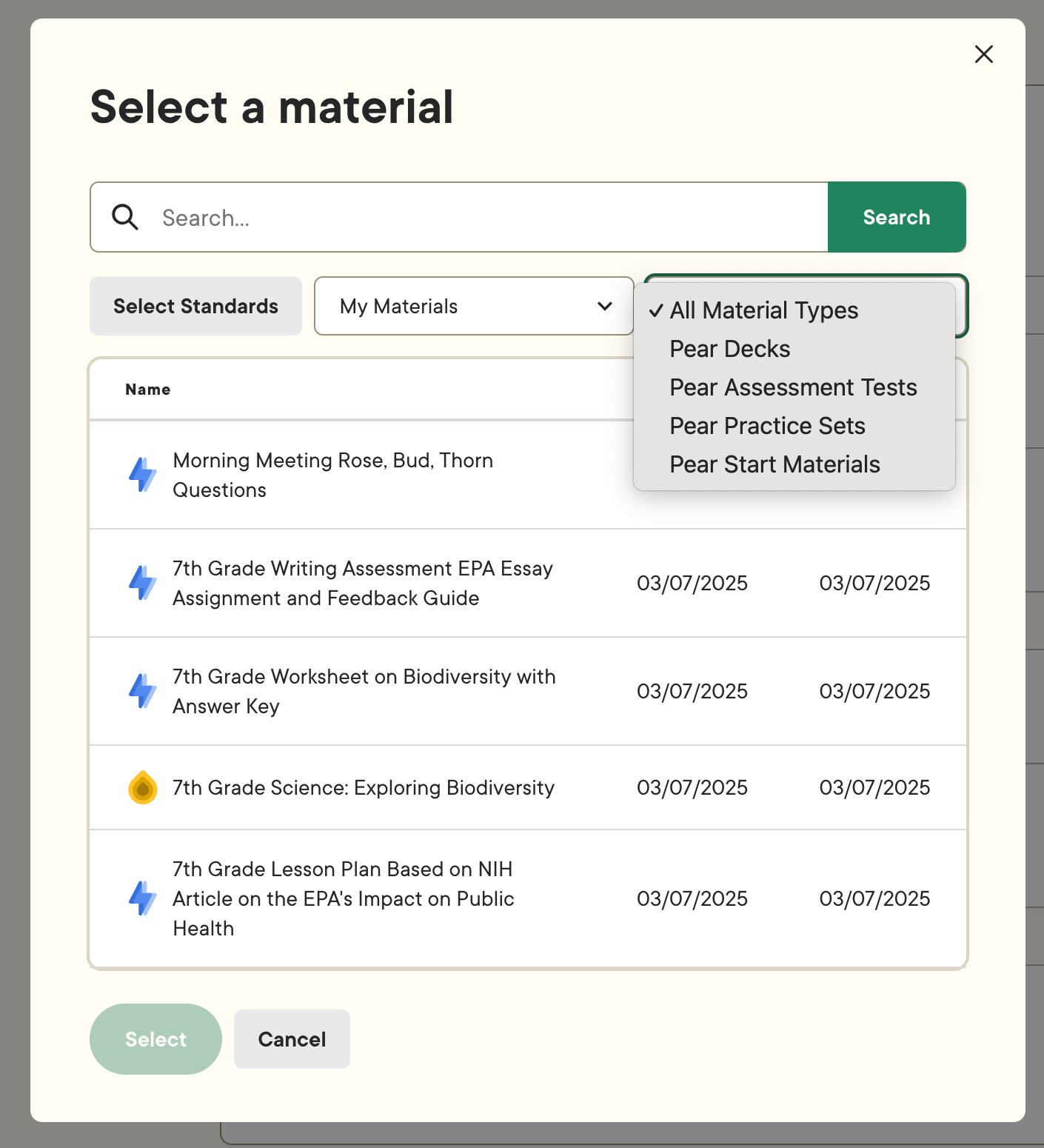Click lightning icon beside NIH Lesson Plan row
Screen dimensions: 1044x1148
(x=143, y=898)
